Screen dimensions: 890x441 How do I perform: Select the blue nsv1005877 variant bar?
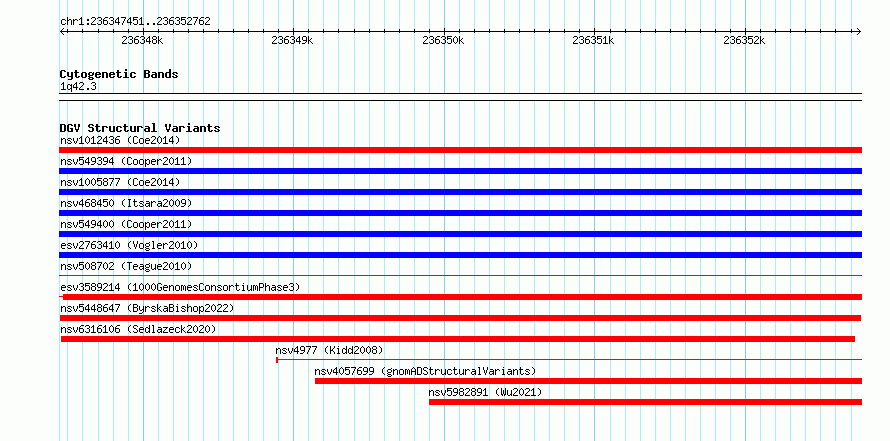click(460, 192)
